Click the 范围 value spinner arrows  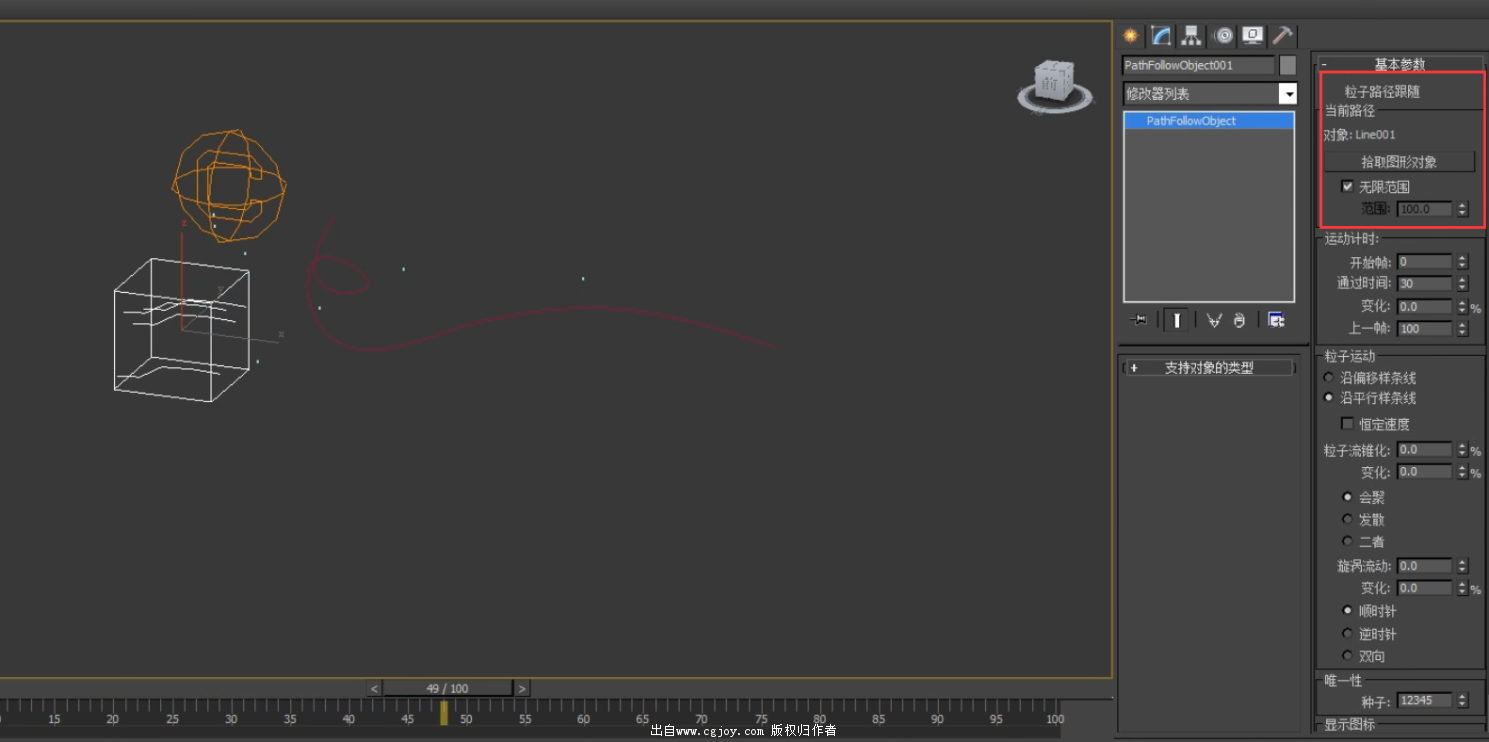1463,209
